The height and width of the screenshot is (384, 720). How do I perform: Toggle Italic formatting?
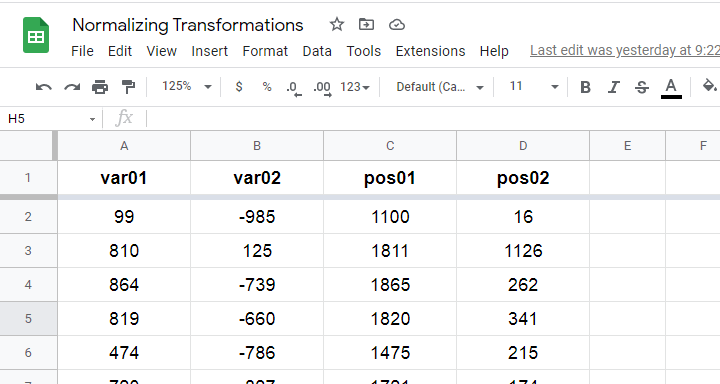coord(613,87)
